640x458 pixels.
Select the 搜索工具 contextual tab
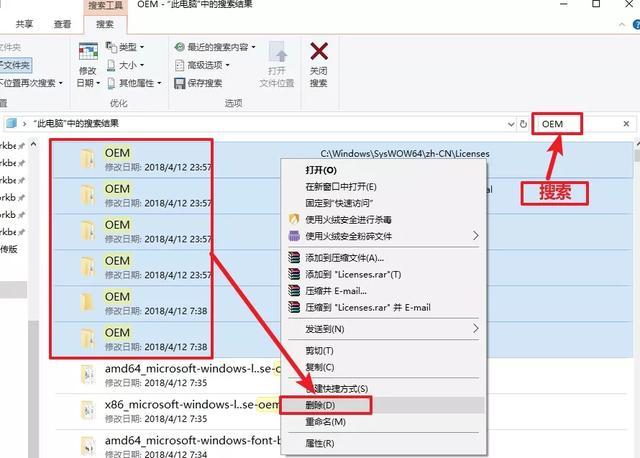point(106,6)
